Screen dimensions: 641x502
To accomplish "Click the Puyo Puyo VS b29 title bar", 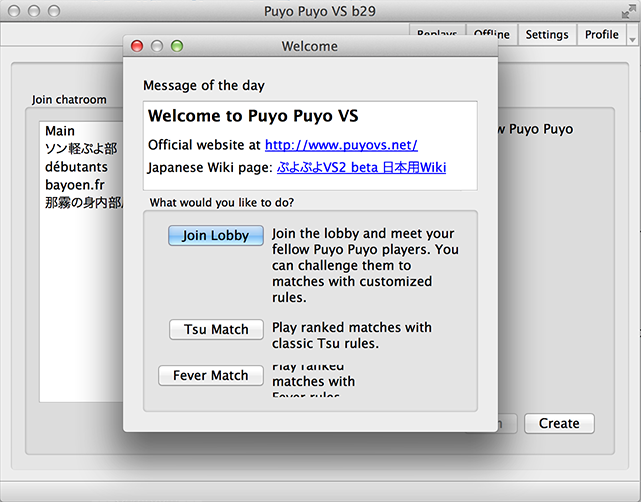I will (x=320, y=10).
